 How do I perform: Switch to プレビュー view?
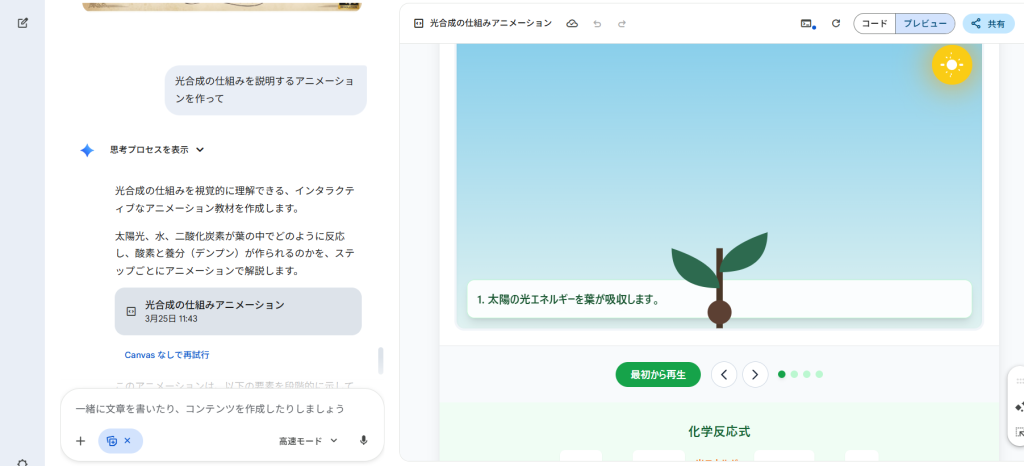[x=925, y=23]
